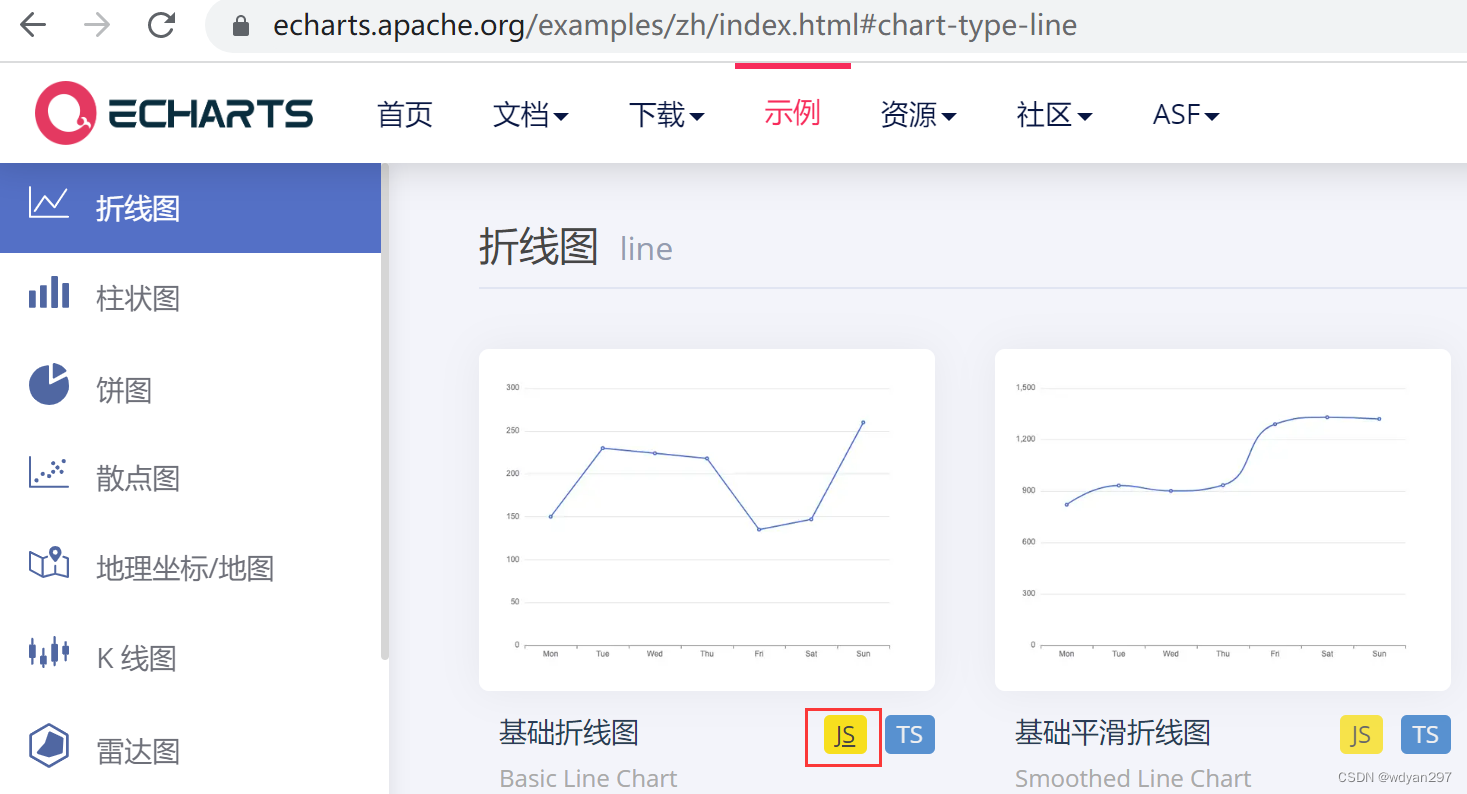Click JS button for 基础平滑折线图
The image size is (1467, 794).
point(1361,735)
